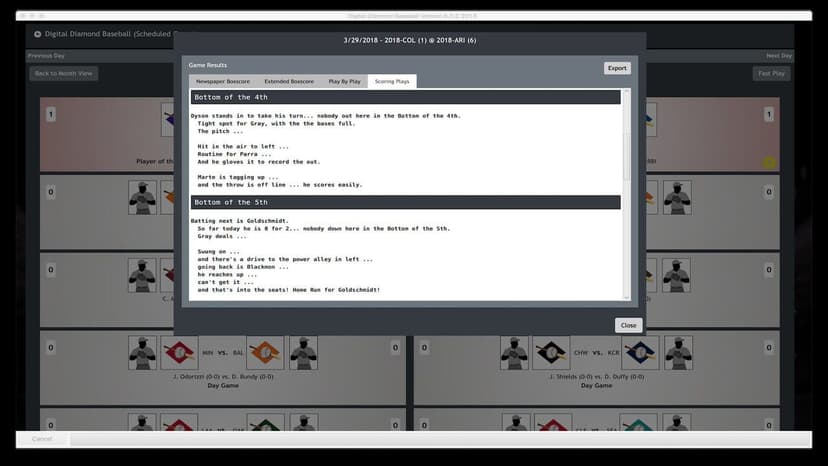Click 'Day Game' under CHW vs KCR
This screenshot has width=828, height=466.
coord(596,386)
